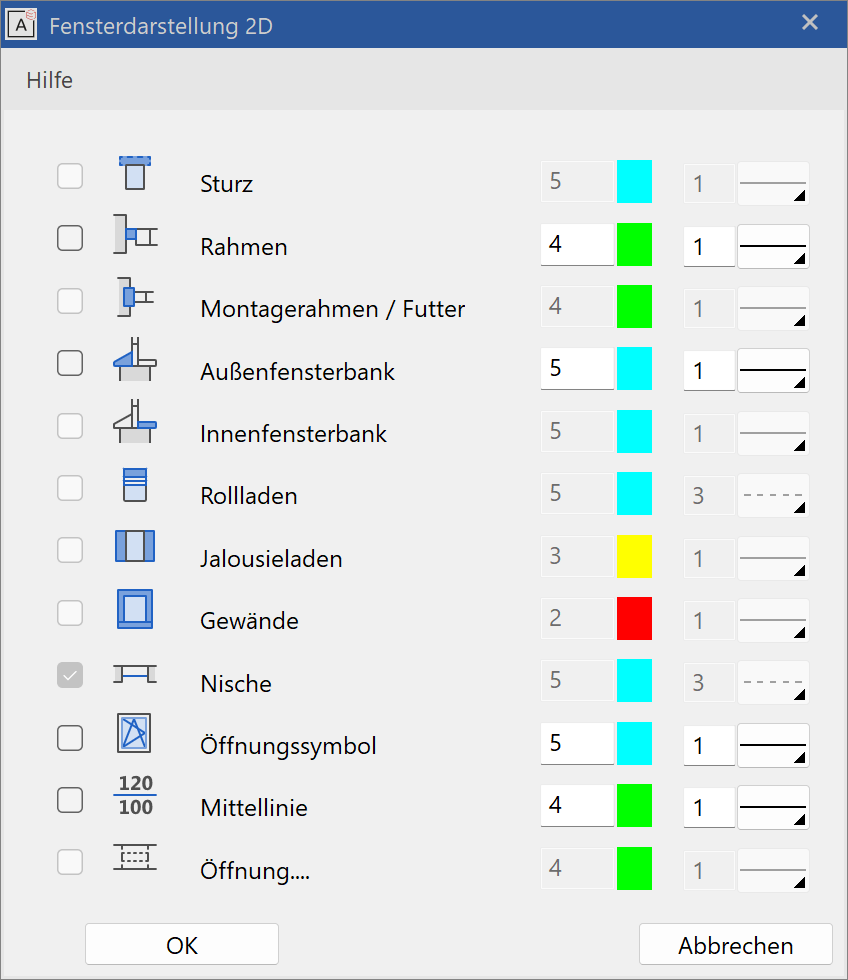Click the Rollladen shutter icon

pyautogui.click(x=134, y=485)
